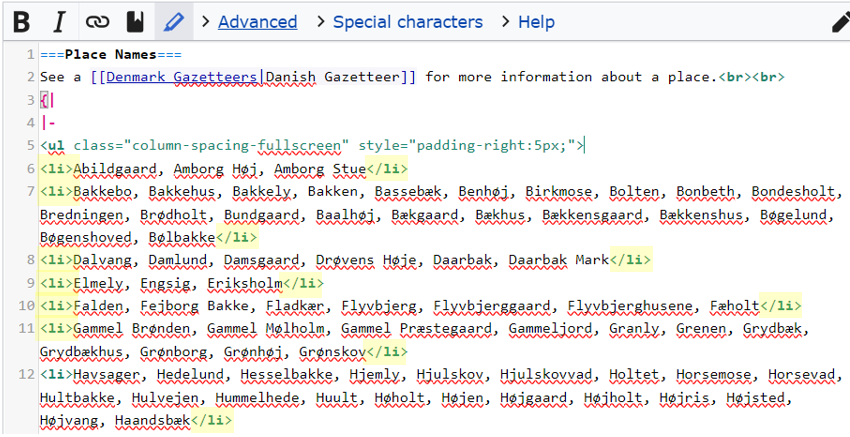Click the word Bondesholt
The width and height of the screenshot is (850, 437).
[793, 192]
